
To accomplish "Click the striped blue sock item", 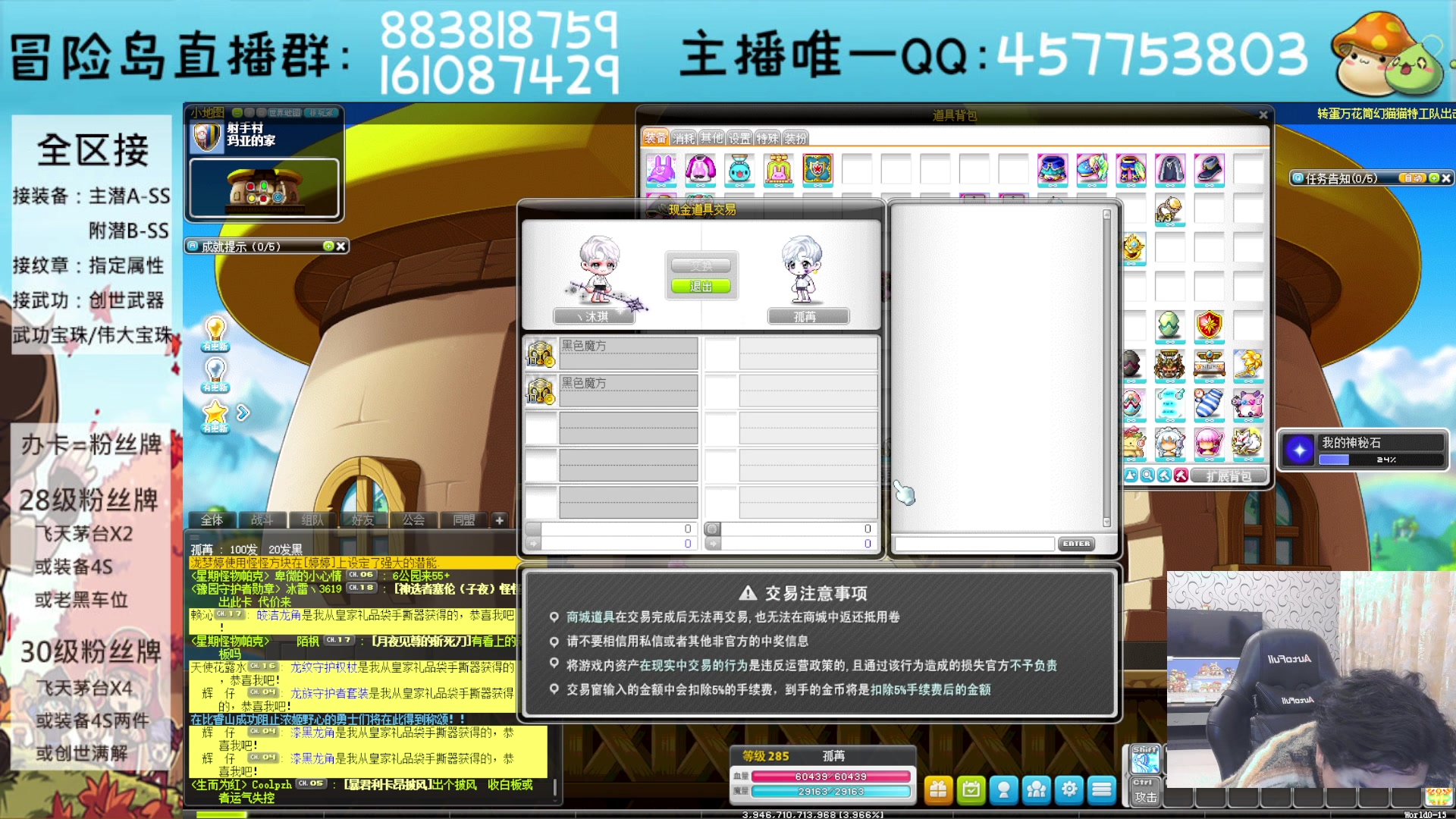I will [1209, 404].
